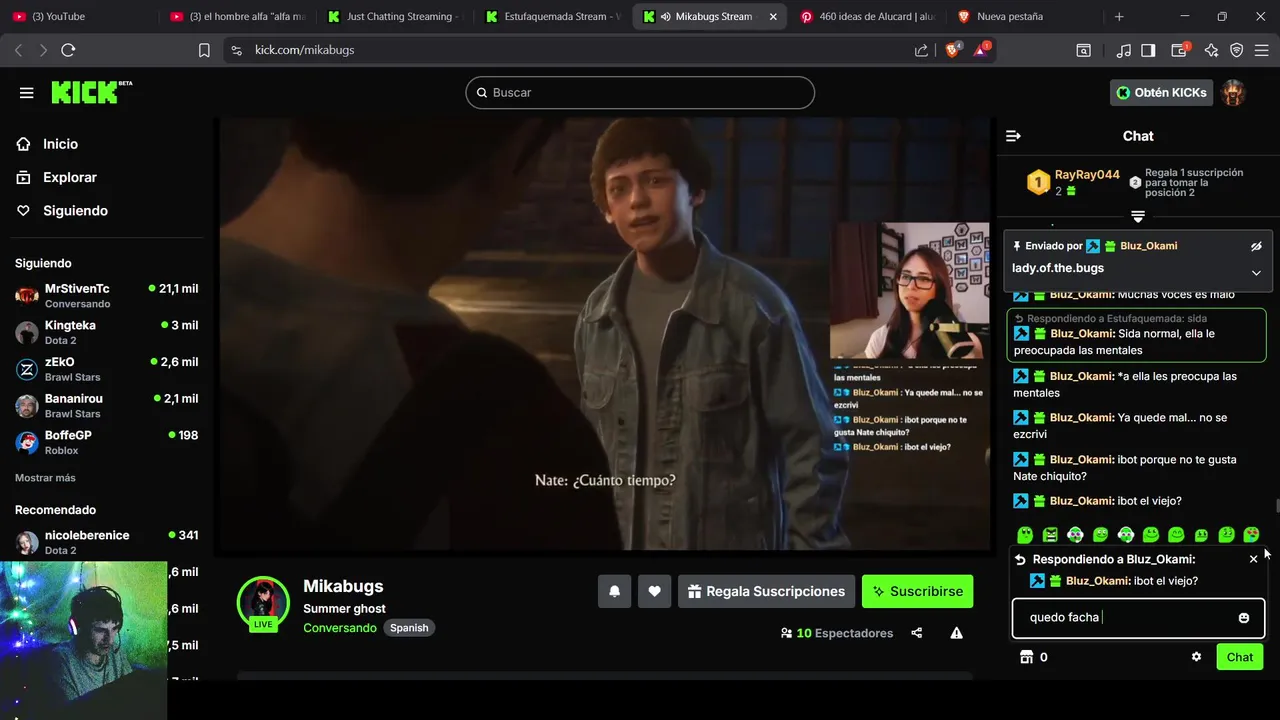This screenshot has width=1280, height=720.
Task: Open the Brave VPN shield icon
Action: pyautogui.click(x=1237, y=50)
